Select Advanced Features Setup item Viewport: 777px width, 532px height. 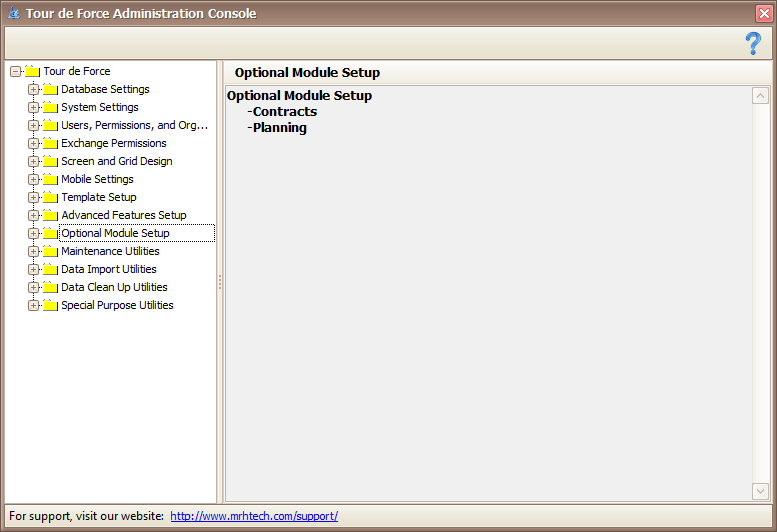124,215
